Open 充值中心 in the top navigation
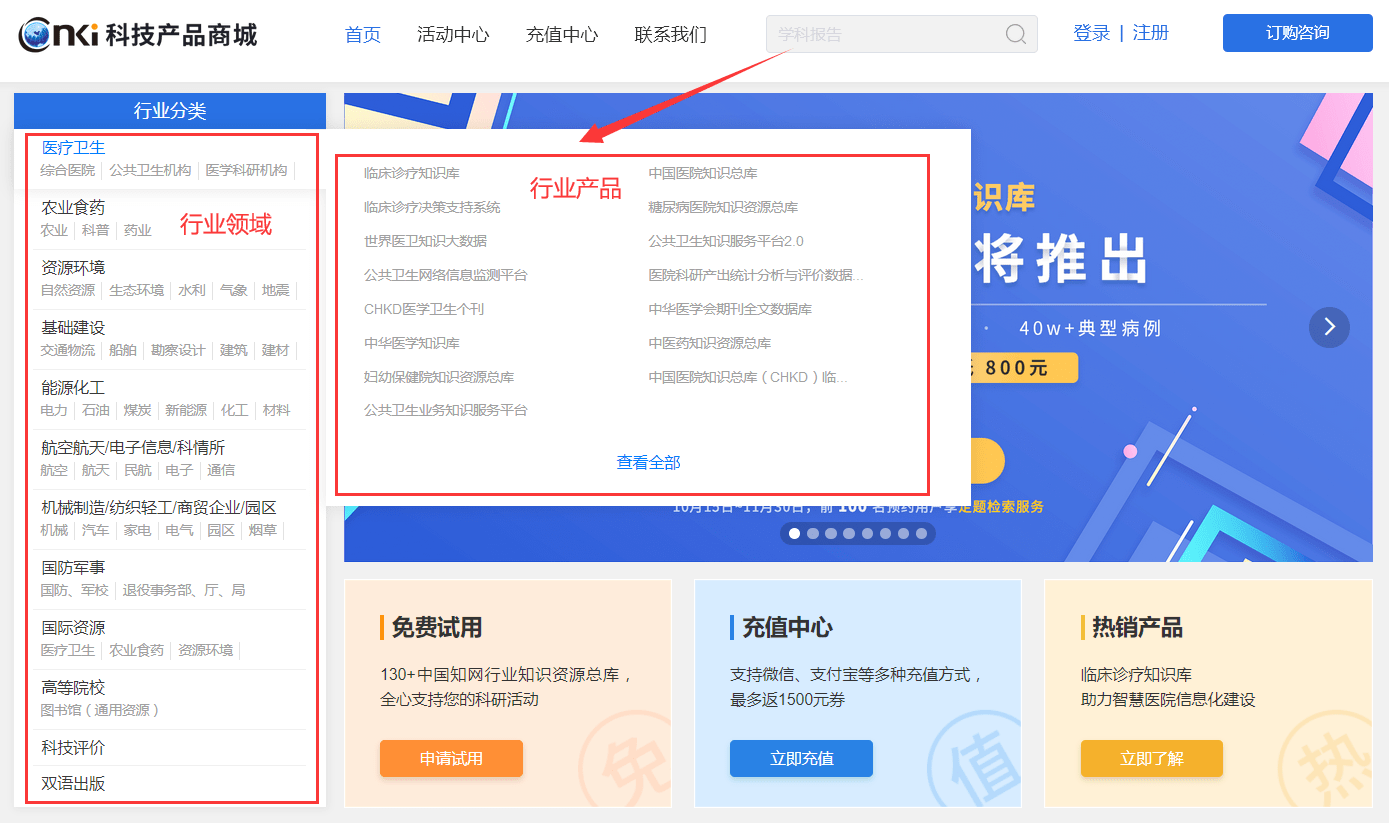The width and height of the screenshot is (1389, 823). pyautogui.click(x=562, y=34)
